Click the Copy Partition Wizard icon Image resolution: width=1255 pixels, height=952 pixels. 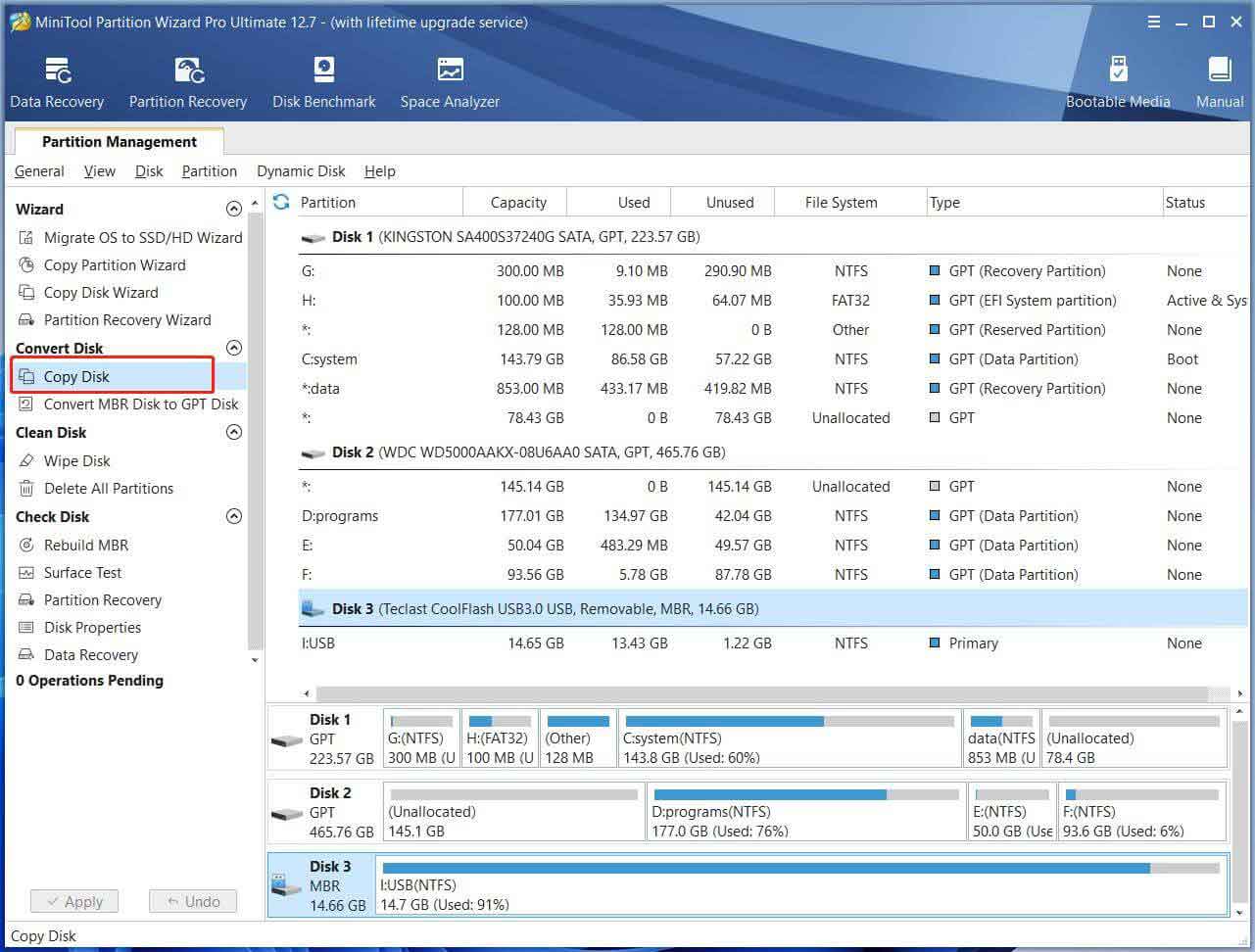point(26,264)
